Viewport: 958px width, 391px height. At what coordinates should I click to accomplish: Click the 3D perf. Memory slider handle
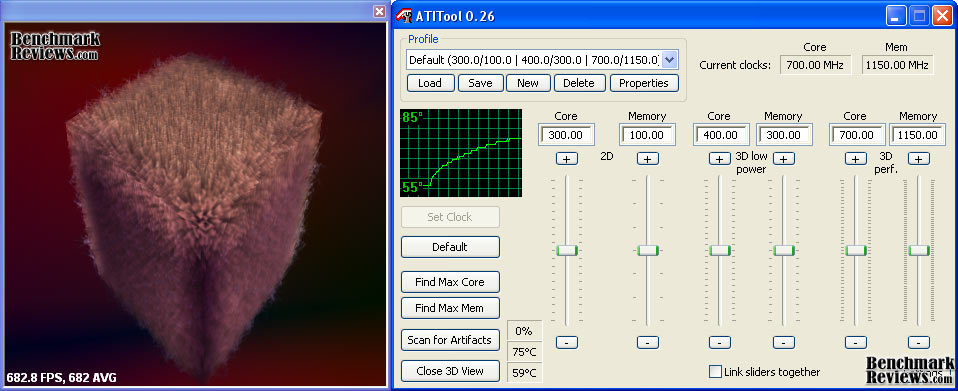[x=919, y=250]
